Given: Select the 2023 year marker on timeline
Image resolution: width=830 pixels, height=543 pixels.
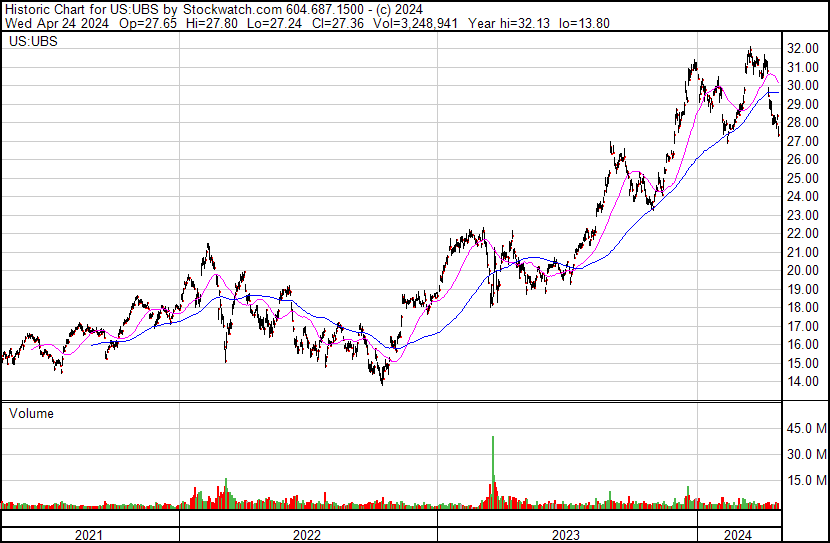Looking at the screenshot, I should tap(566, 535).
